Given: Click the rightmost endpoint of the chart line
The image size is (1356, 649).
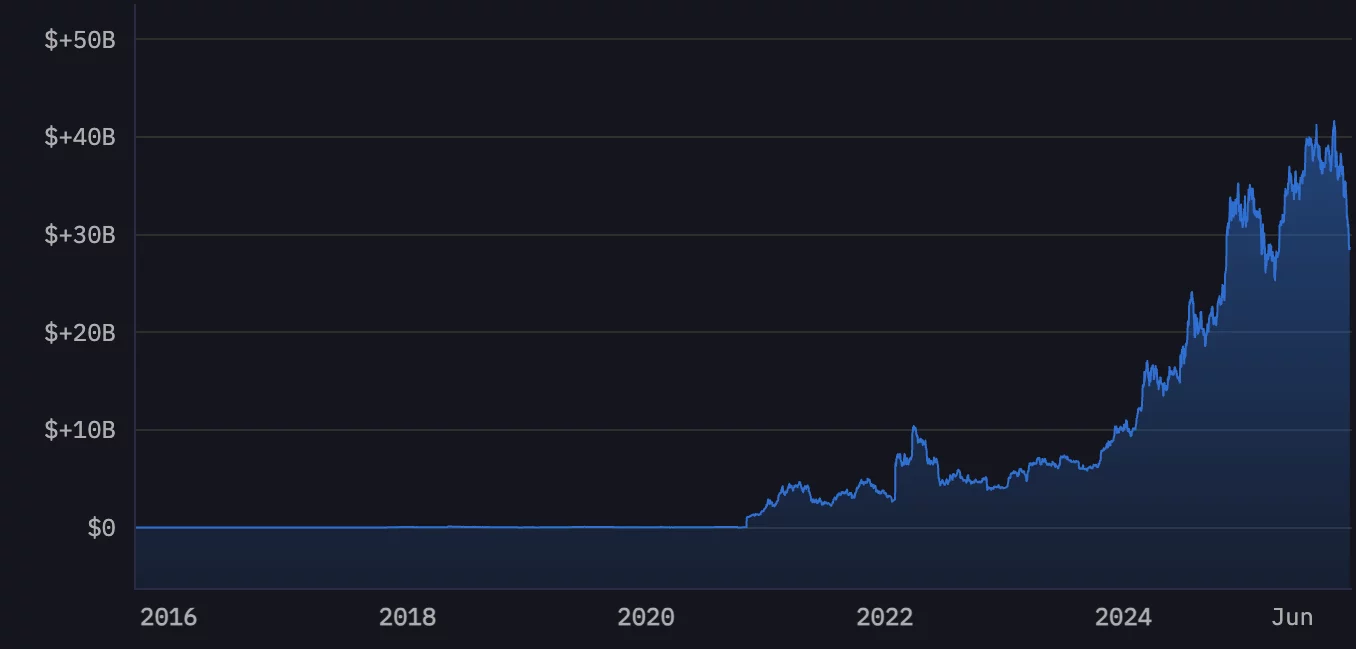Looking at the screenshot, I should pyautogui.click(x=1348, y=249).
